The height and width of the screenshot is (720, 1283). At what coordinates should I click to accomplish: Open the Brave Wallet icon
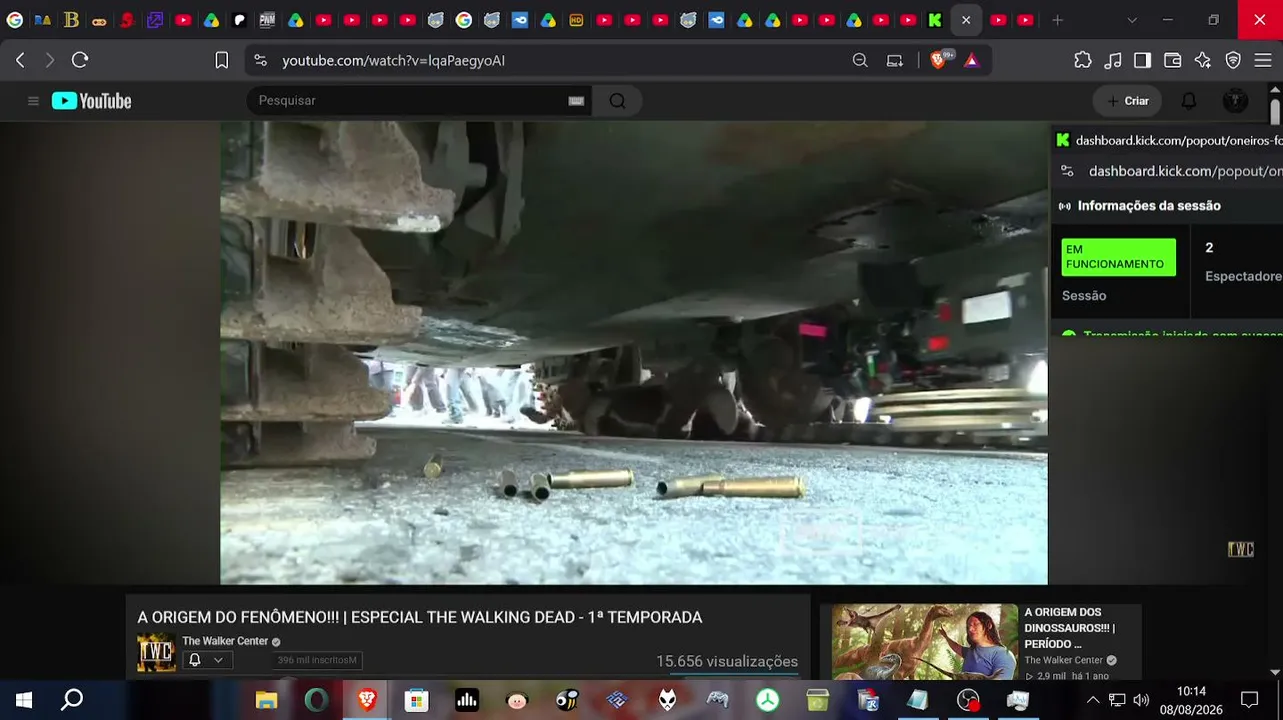(x=1173, y=60)
